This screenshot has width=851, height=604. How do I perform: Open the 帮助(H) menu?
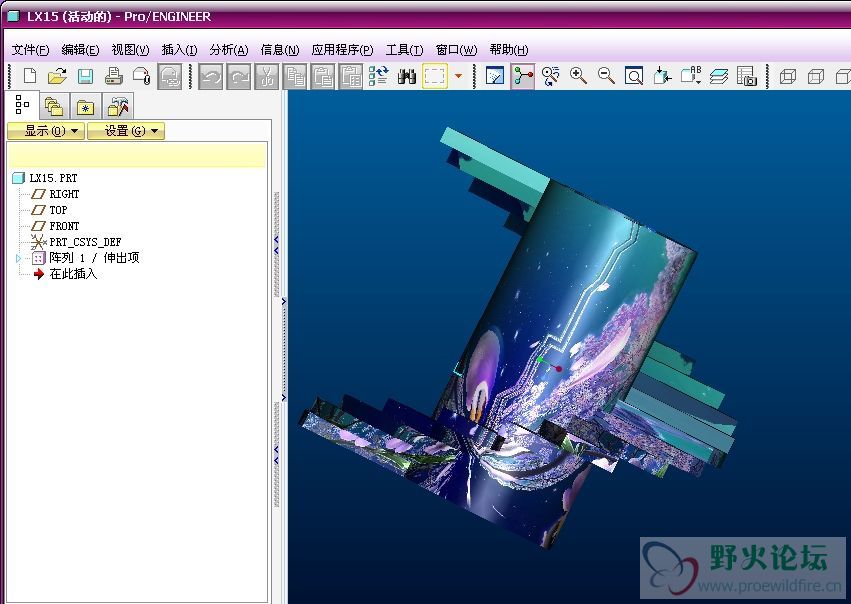[509, 50]
